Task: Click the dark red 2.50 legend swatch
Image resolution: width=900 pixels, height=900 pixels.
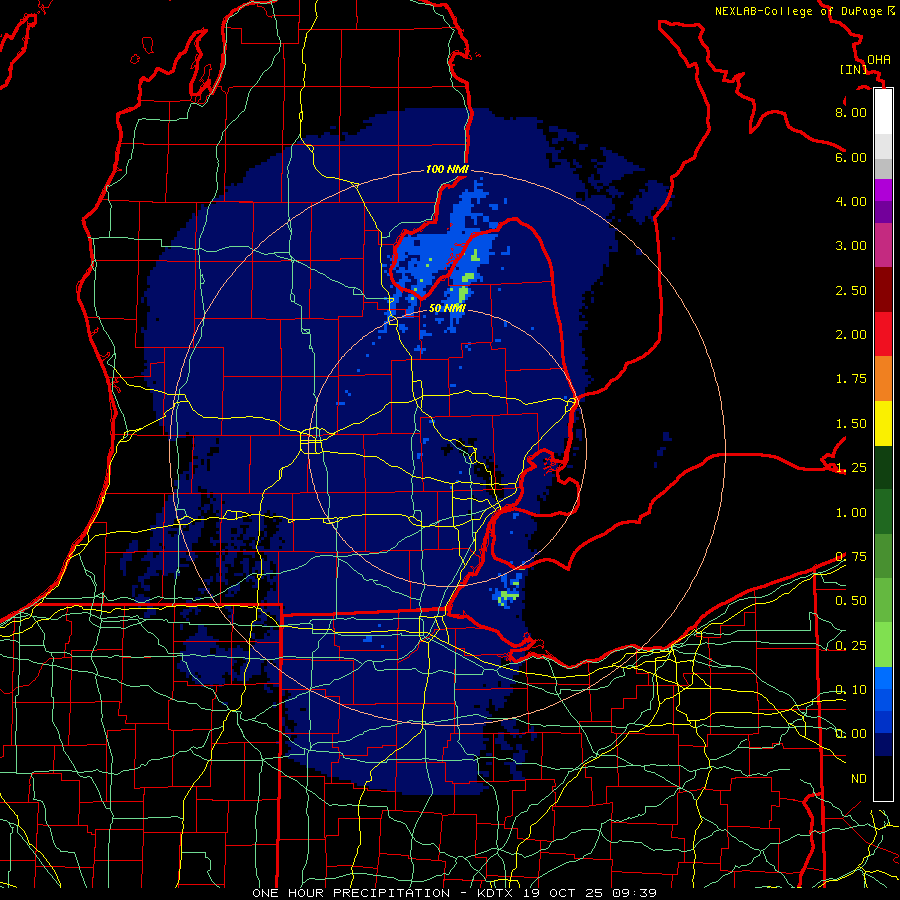Action: 883,290
